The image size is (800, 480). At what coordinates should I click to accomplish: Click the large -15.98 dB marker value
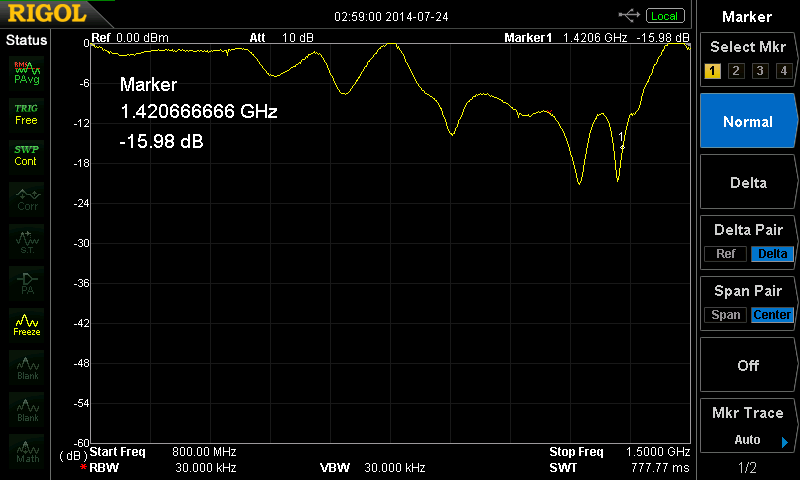161,141
